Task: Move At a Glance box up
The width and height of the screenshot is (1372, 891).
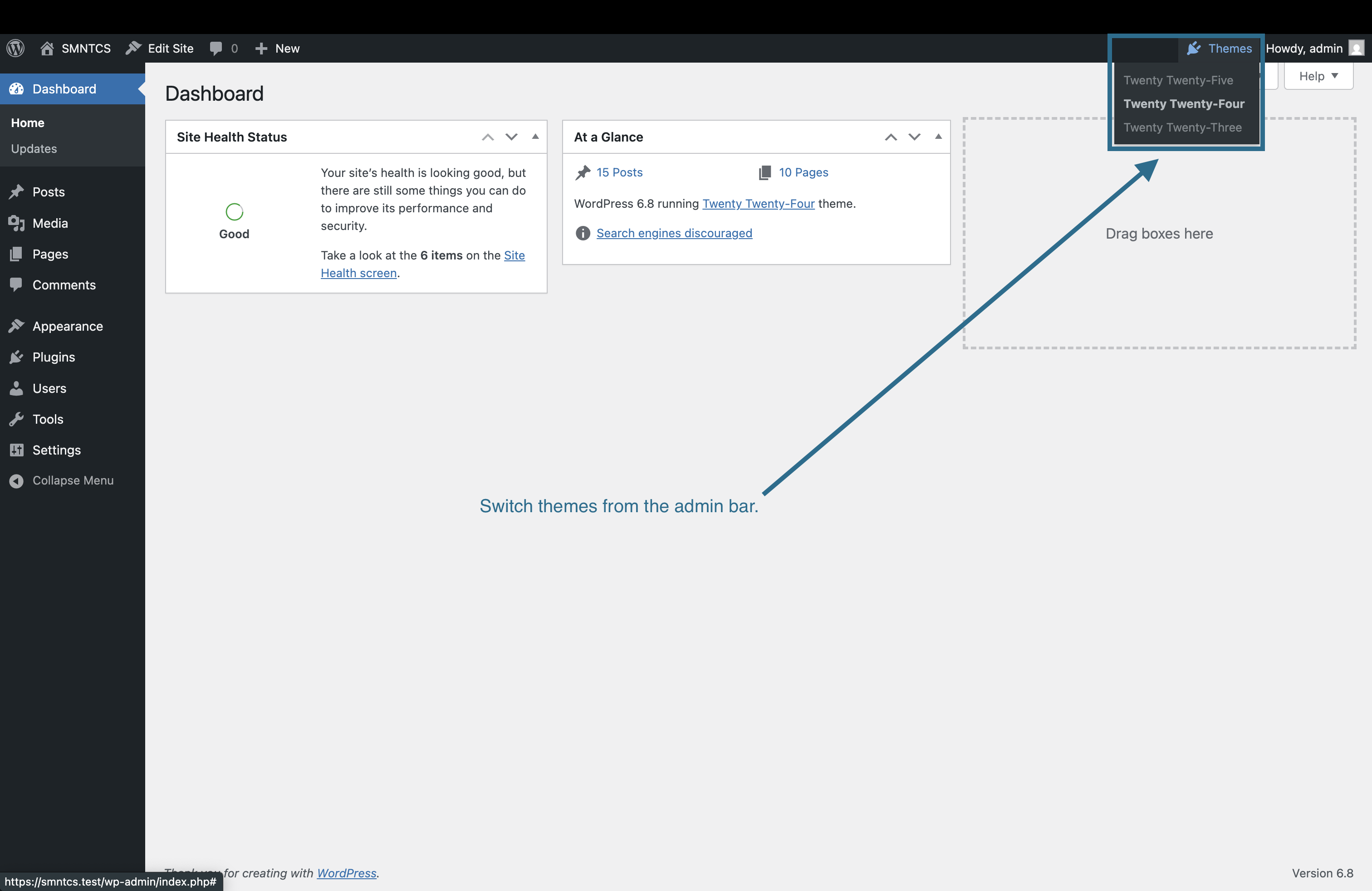Action: click(x=891, y=137)
